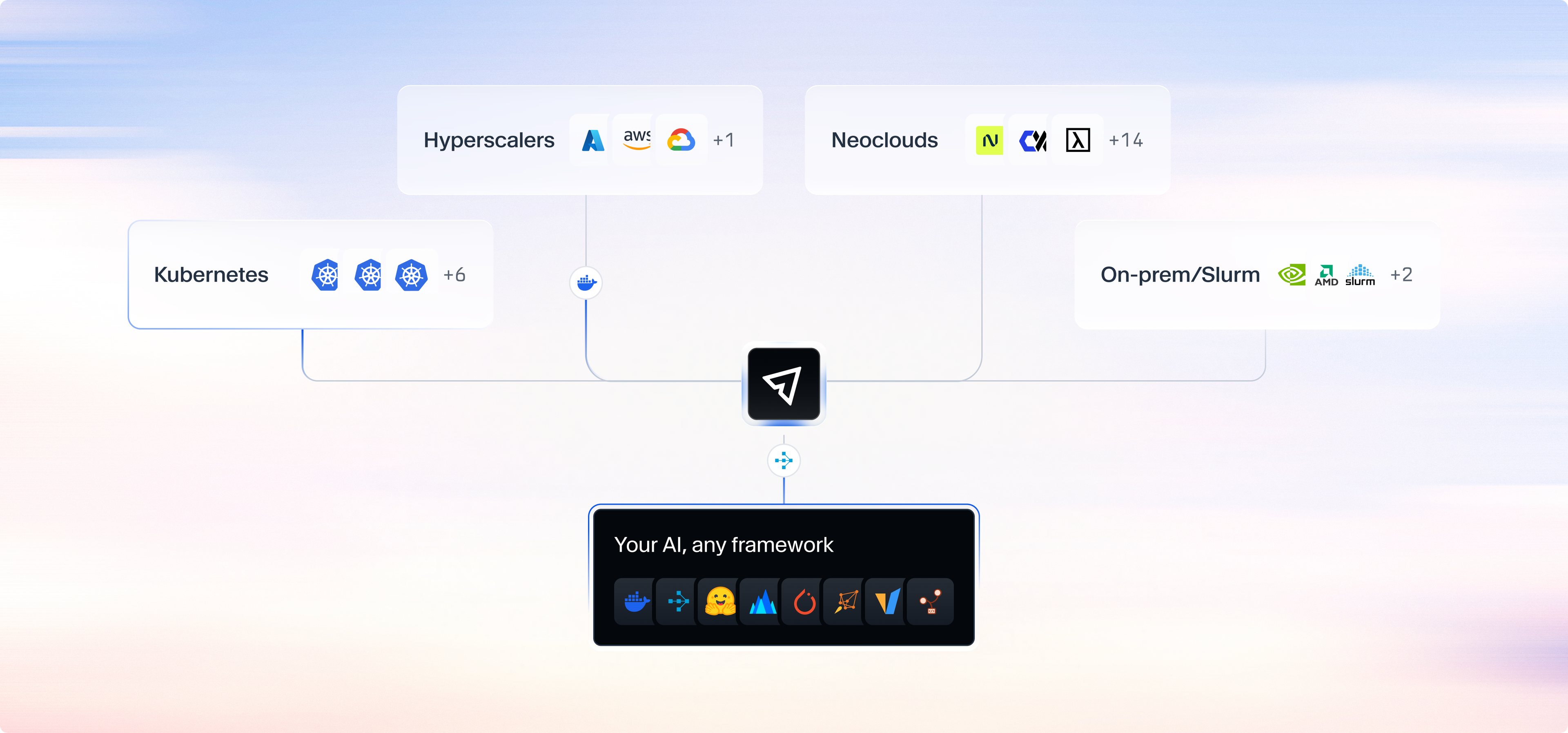The image size is (1568, 733).
Task: Click the Google Cloud logo icon
Action: click(x=681, y=140)
